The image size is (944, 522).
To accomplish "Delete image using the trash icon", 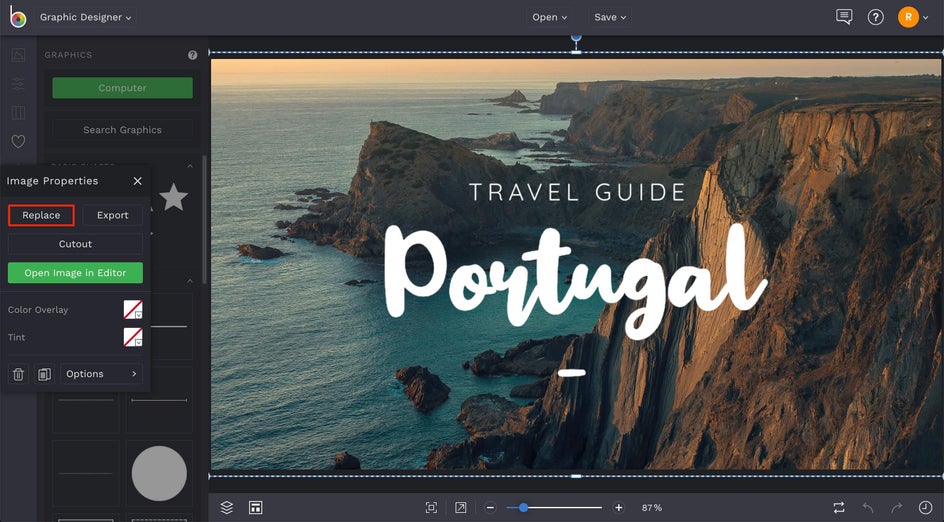I will pos(18,374).
